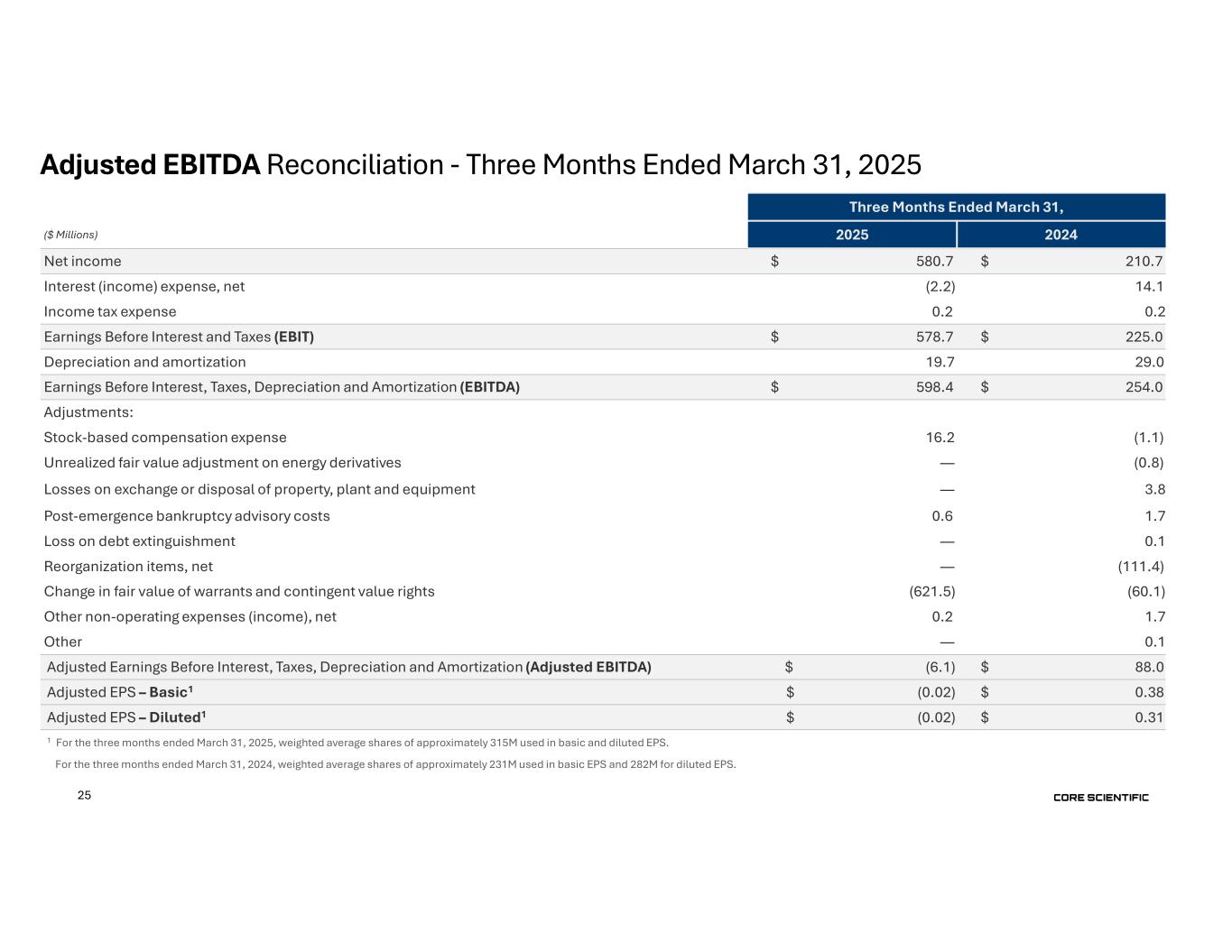
Task: Click the Core Scientific logo
Action: [1100, 798]
